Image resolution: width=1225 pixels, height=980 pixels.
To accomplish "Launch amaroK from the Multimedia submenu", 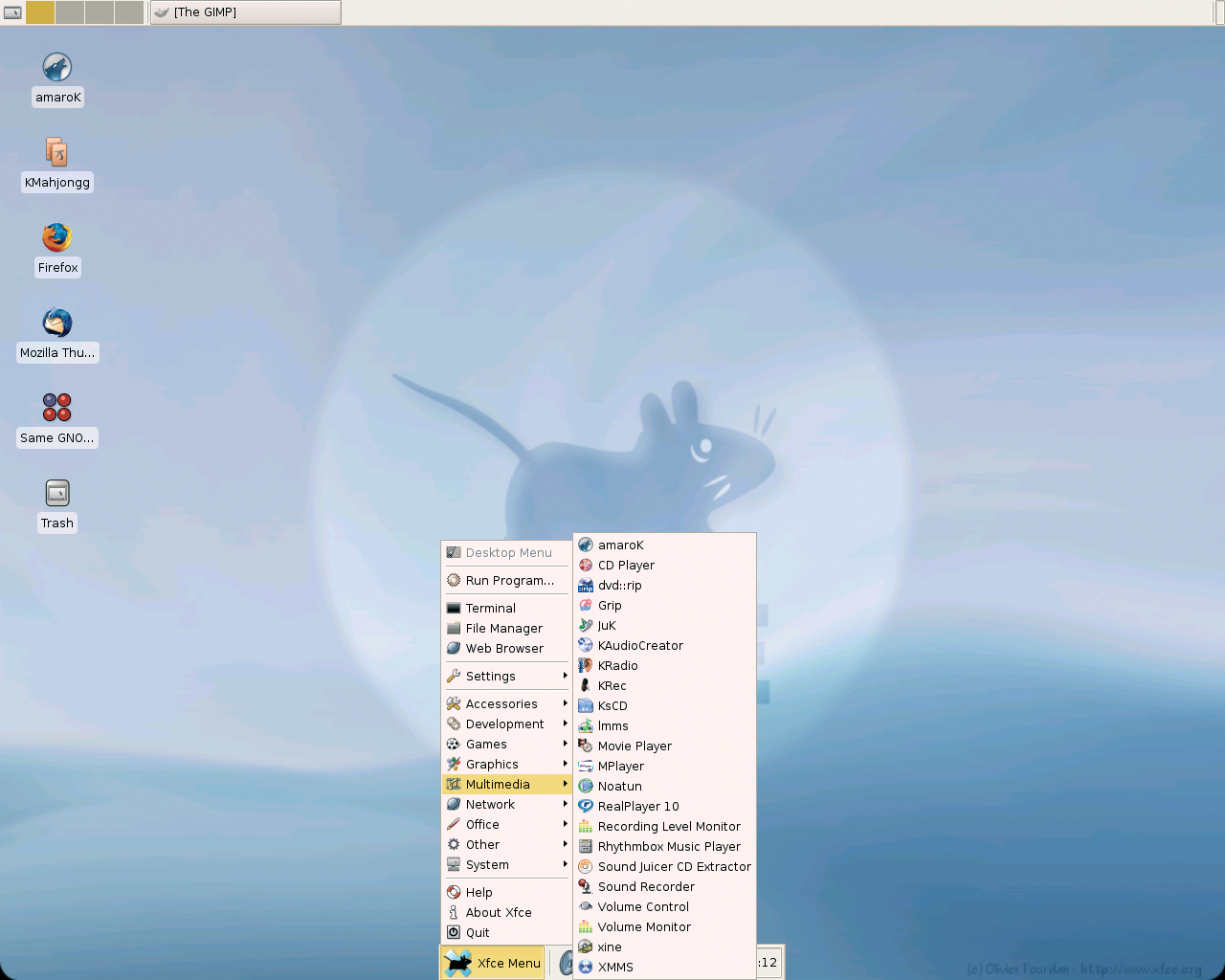I will pos(664,545).
